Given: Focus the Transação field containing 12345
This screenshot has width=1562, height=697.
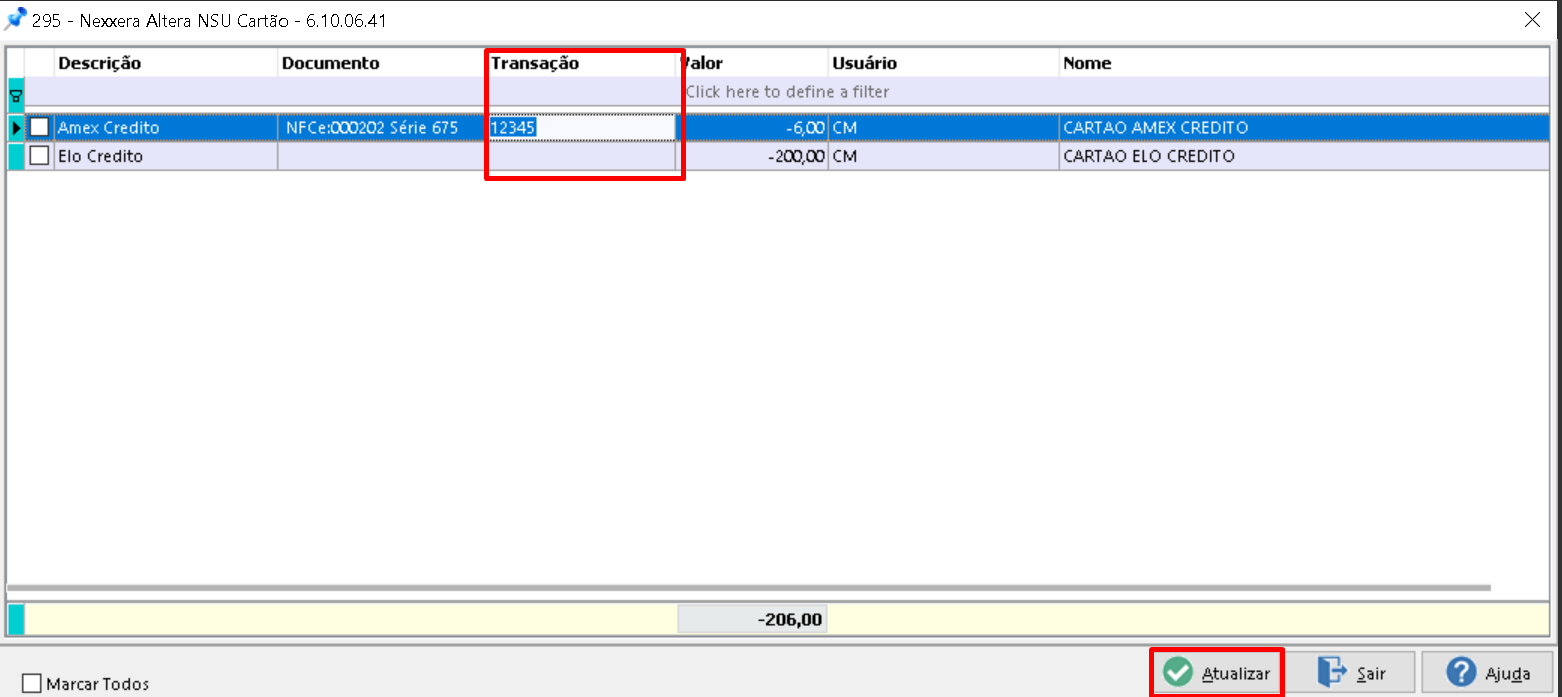Looking at the screenshot, I should (581, 128).
